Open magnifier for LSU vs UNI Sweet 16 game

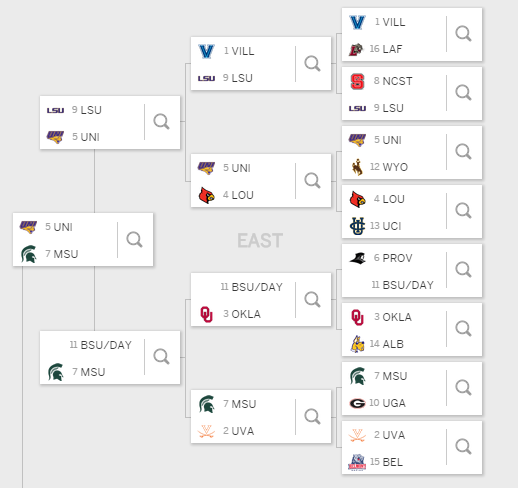tap(161, 122)
